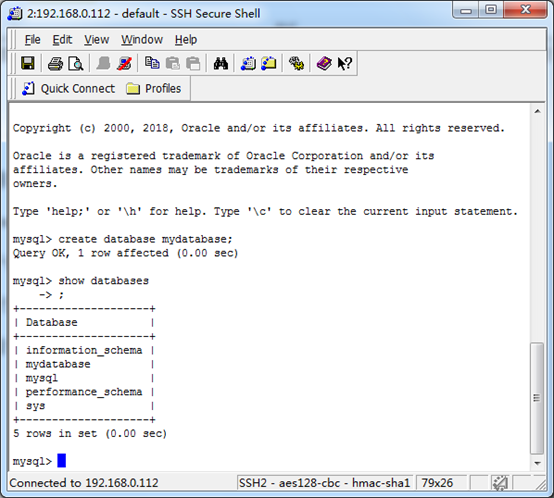Open Print Preview magnifier icon
The height and width of the screenshot is (498, 554).
(x=76, y=64)
